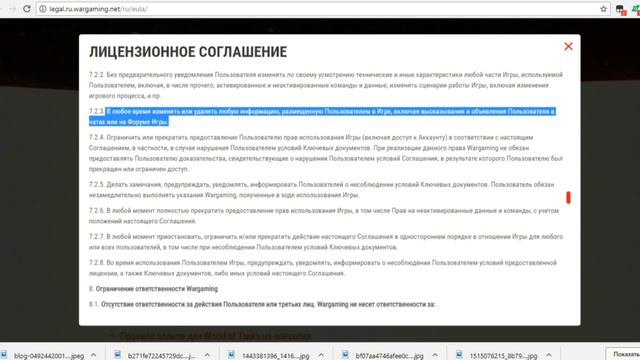Screen dimensions: 640x360
Task: Open downloaded file 1443381396_1416...jpg
Action: tap(276, 356)
